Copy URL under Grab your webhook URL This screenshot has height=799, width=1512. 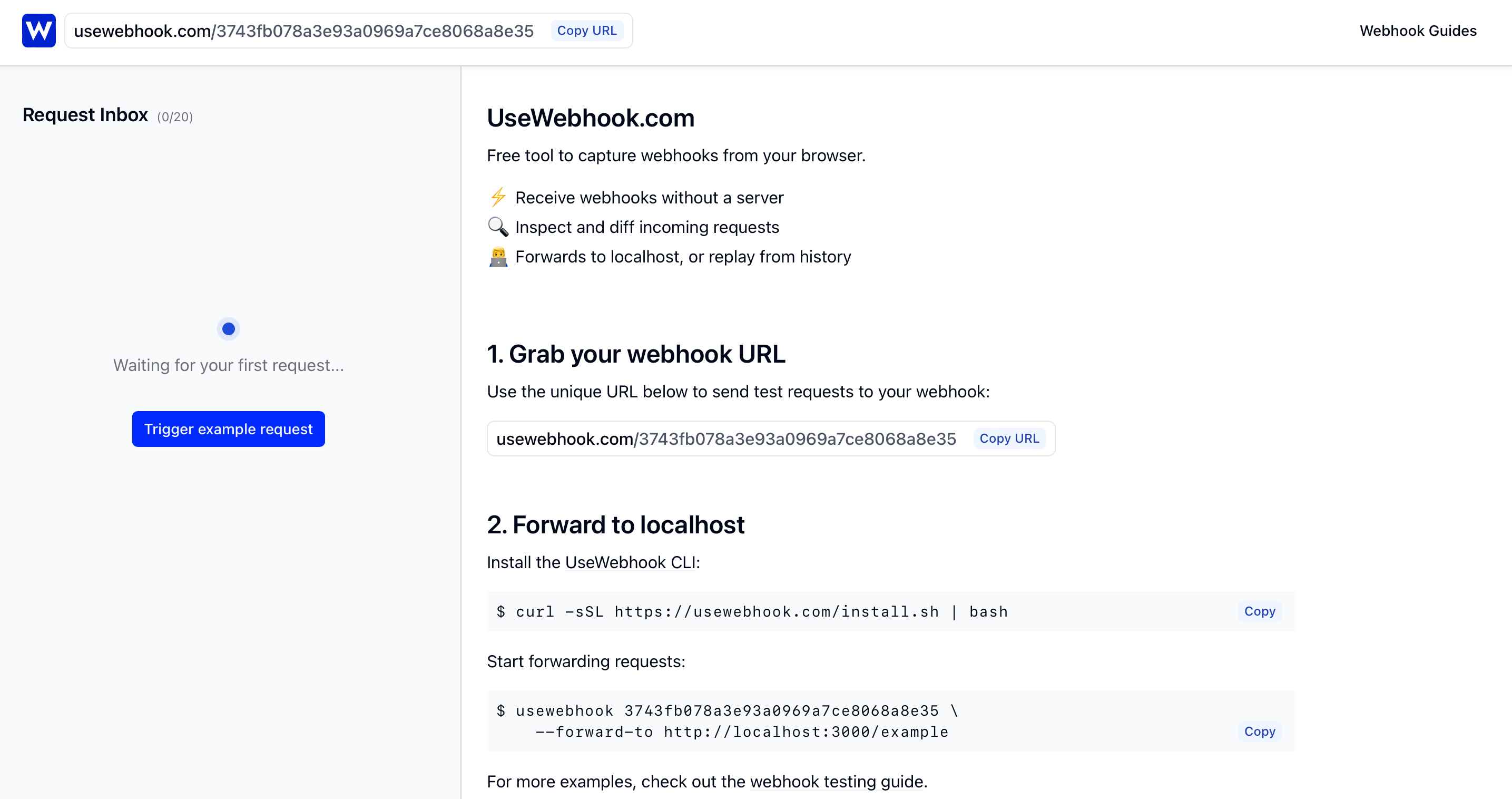click(1009, 439)
